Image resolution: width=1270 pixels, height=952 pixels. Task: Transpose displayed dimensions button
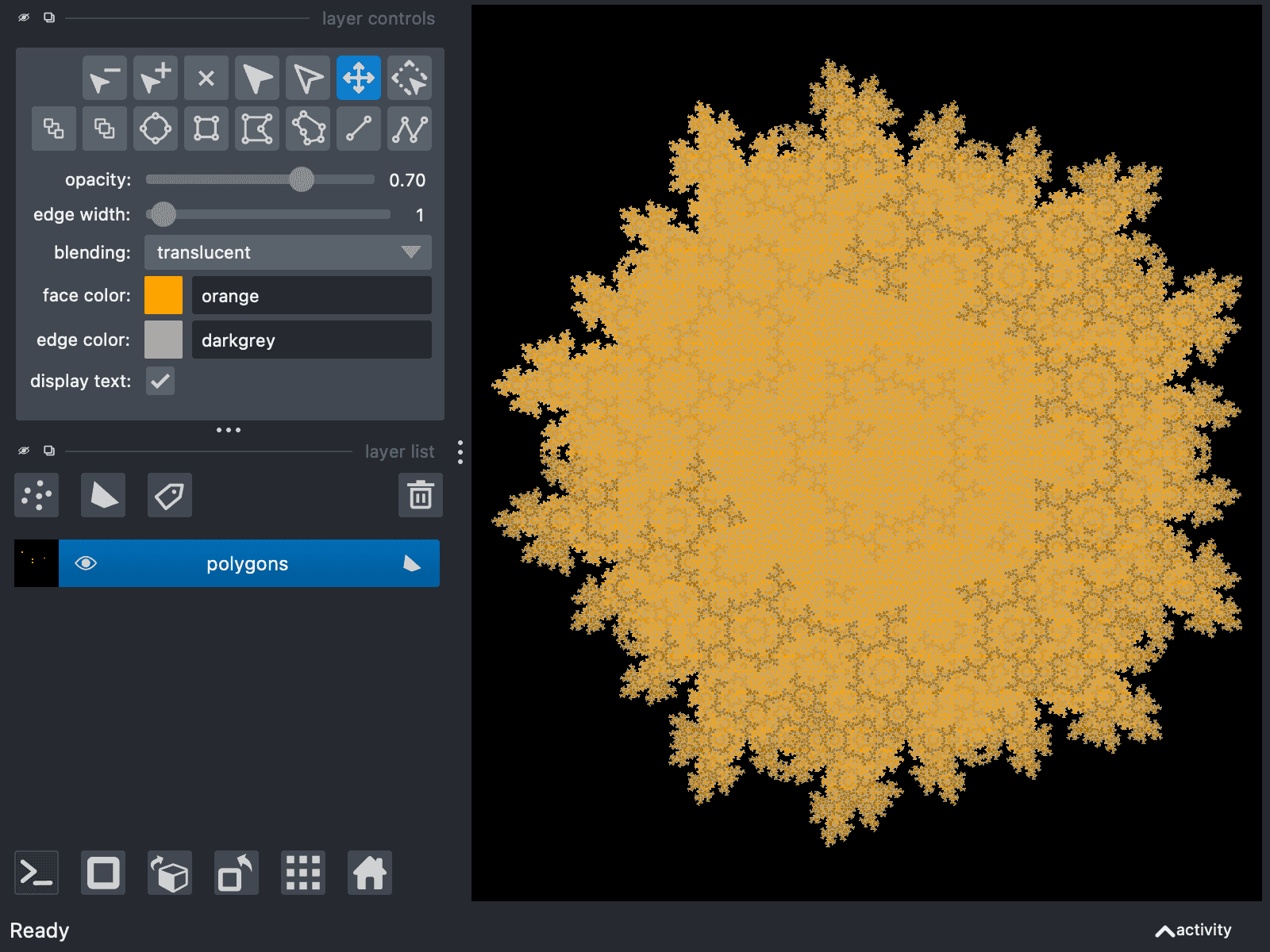click(237, 873)
